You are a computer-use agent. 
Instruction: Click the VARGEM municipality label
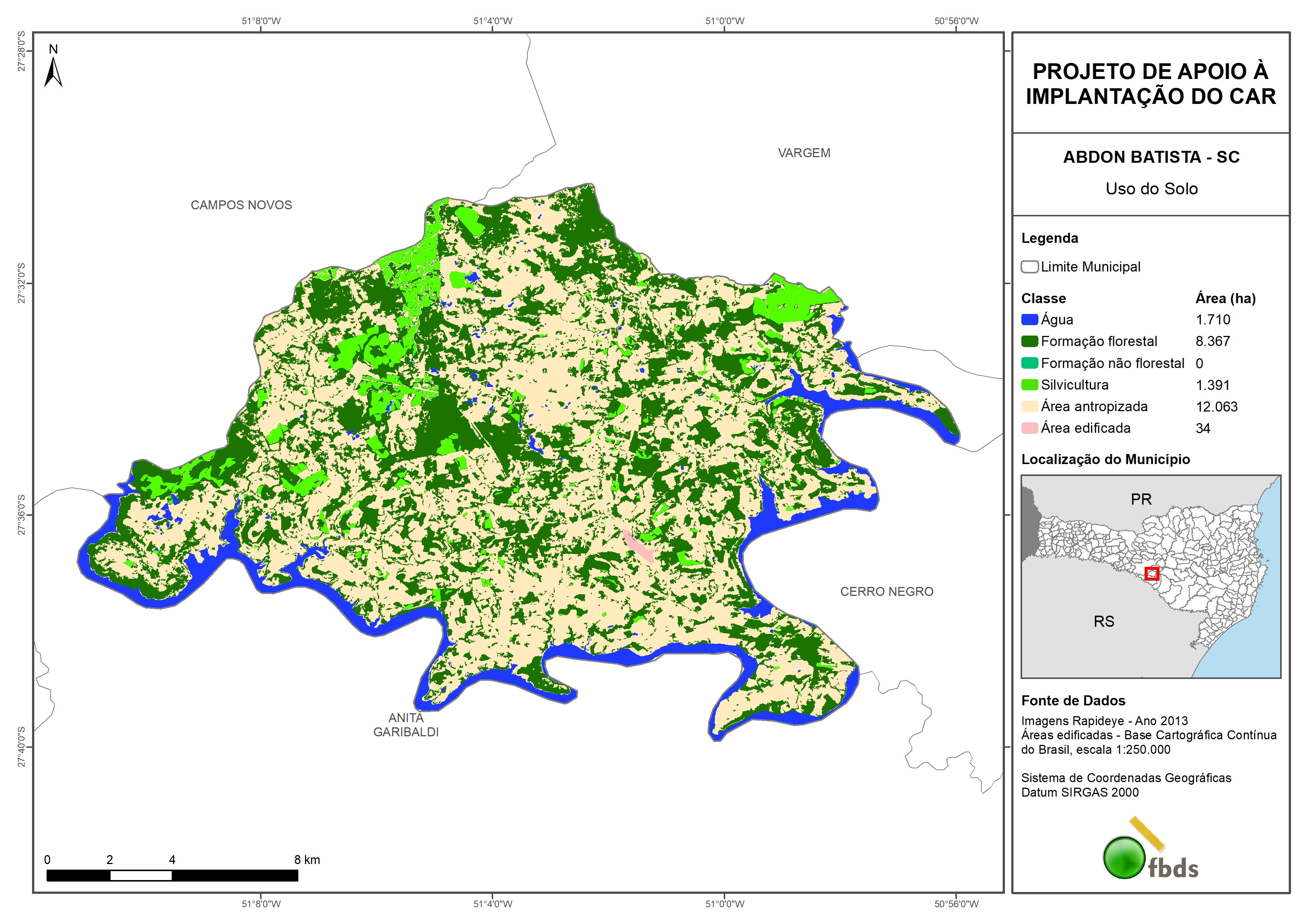(x=804, y=153)
